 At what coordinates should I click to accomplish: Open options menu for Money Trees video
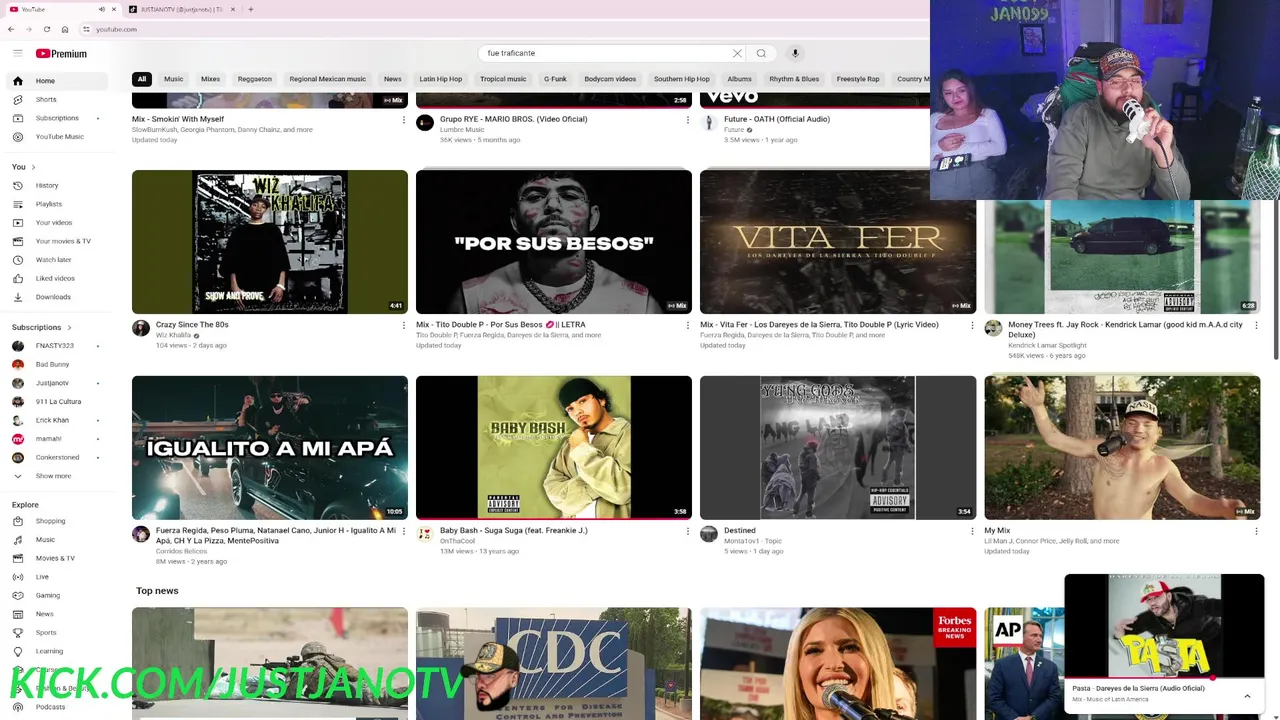point(1256,325)
